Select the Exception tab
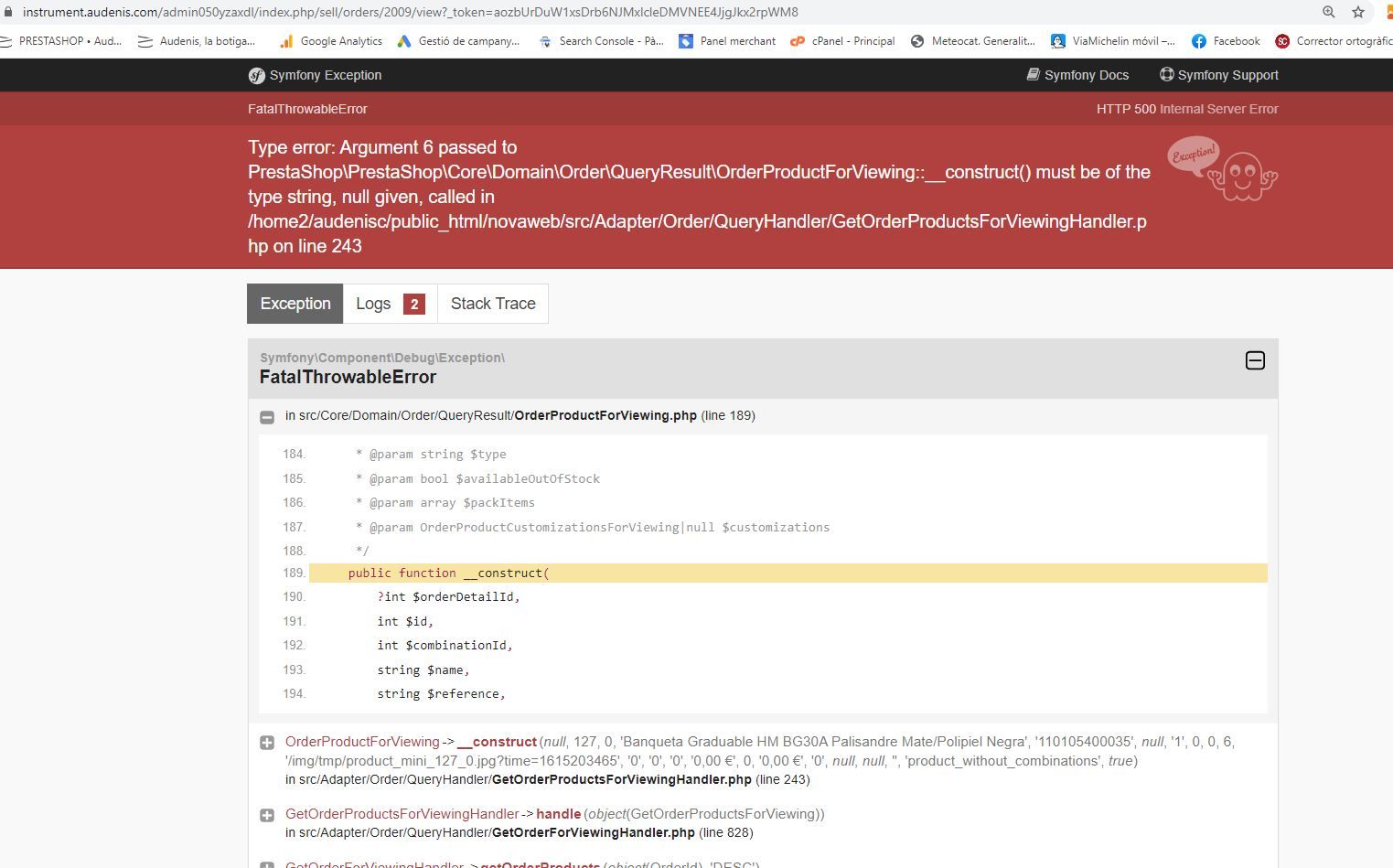The height and width of the screenshot is (868, 1393). (295, 304)
